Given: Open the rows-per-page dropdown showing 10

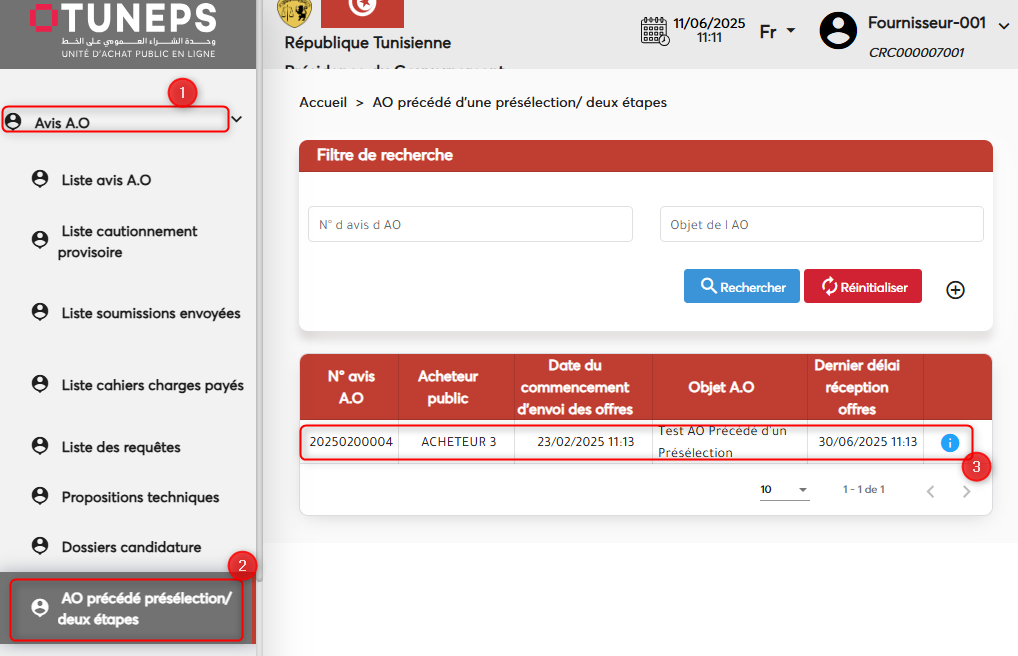Looking at the screenshot, I should [x=784, y=490].
